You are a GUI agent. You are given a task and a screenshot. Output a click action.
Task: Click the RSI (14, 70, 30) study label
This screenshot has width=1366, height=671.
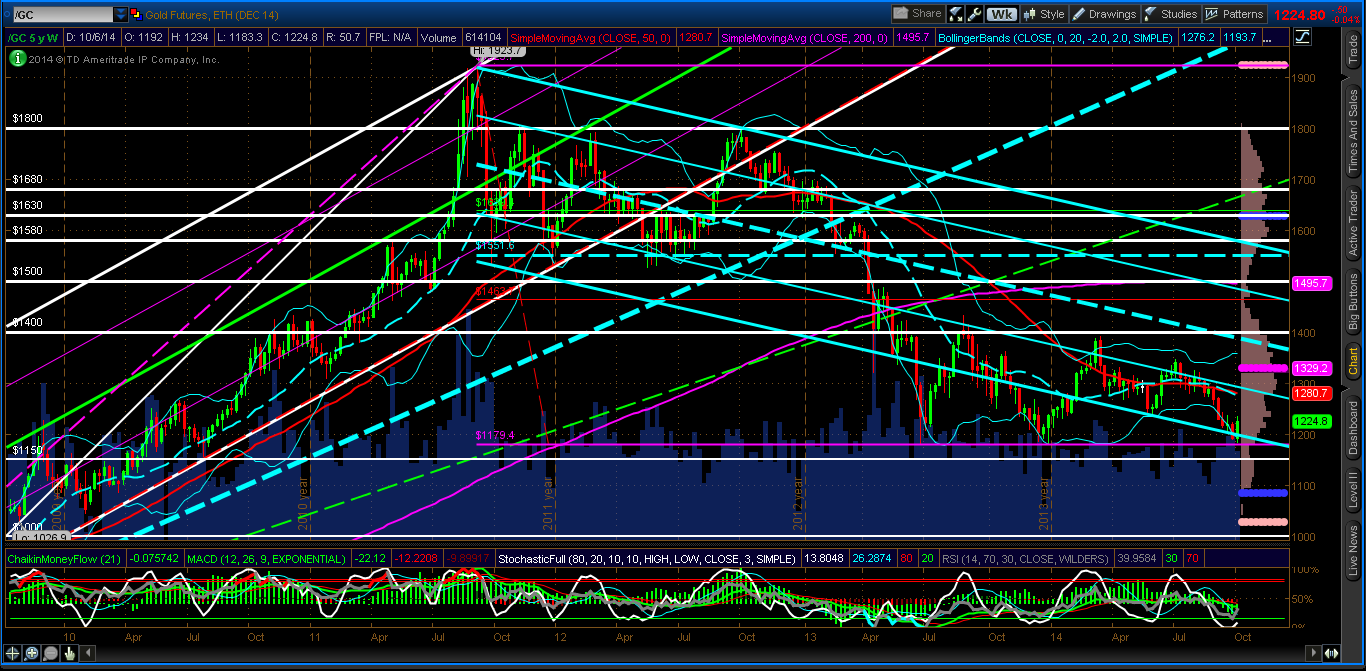click(1024, 558)
